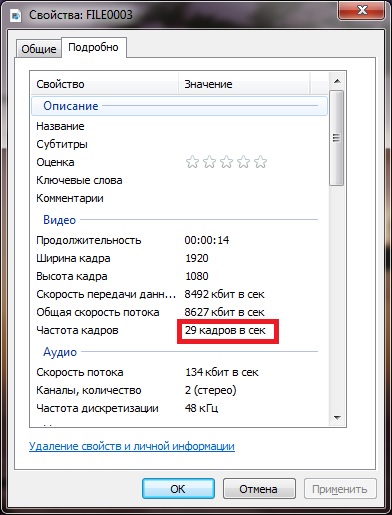Image resolution: width=392 pixels, height=515 pixels.
Task: Click the value 48 кГц
Action: [202, 408]
